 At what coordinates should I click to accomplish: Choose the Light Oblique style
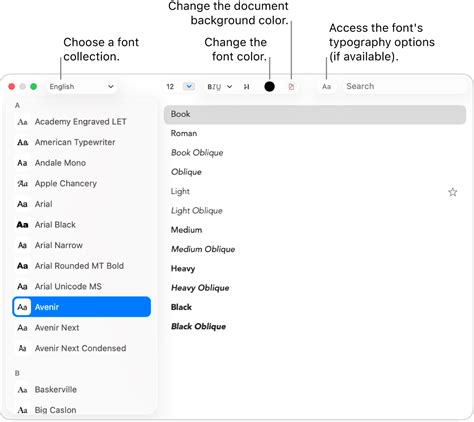(315, 211)
